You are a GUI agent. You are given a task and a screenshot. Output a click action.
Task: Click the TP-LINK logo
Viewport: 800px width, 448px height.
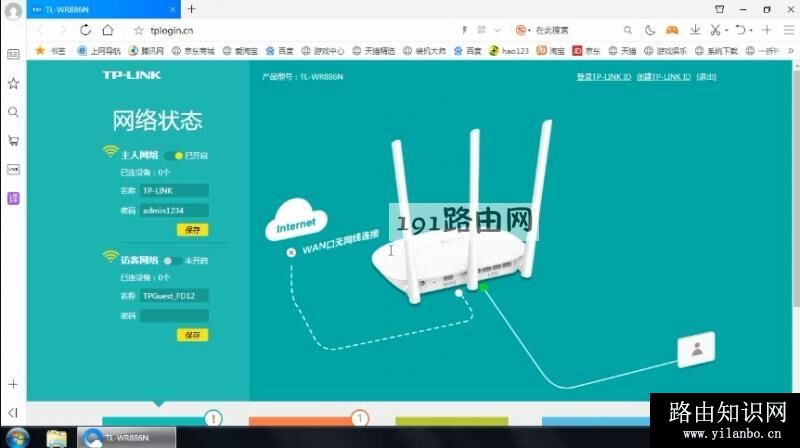click(x=132, y=75)
